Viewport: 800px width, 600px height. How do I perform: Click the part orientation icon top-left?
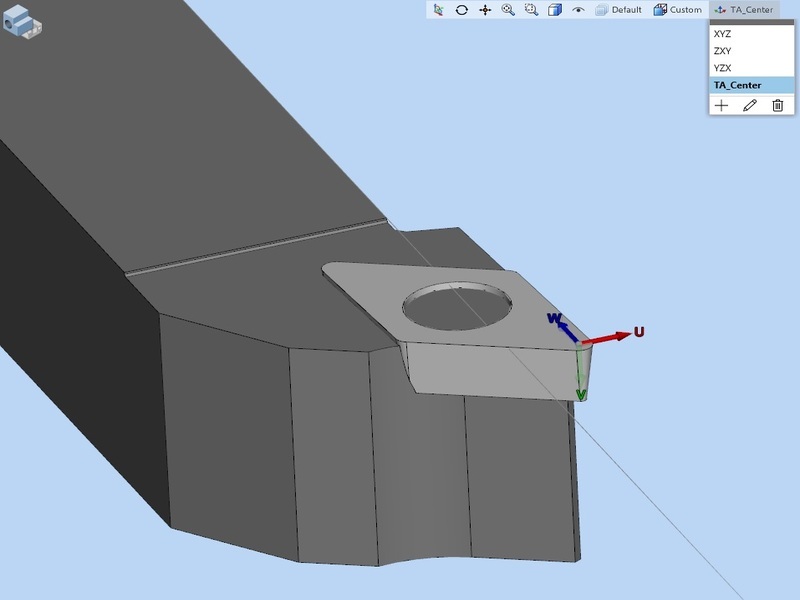(x=22, y=21)
